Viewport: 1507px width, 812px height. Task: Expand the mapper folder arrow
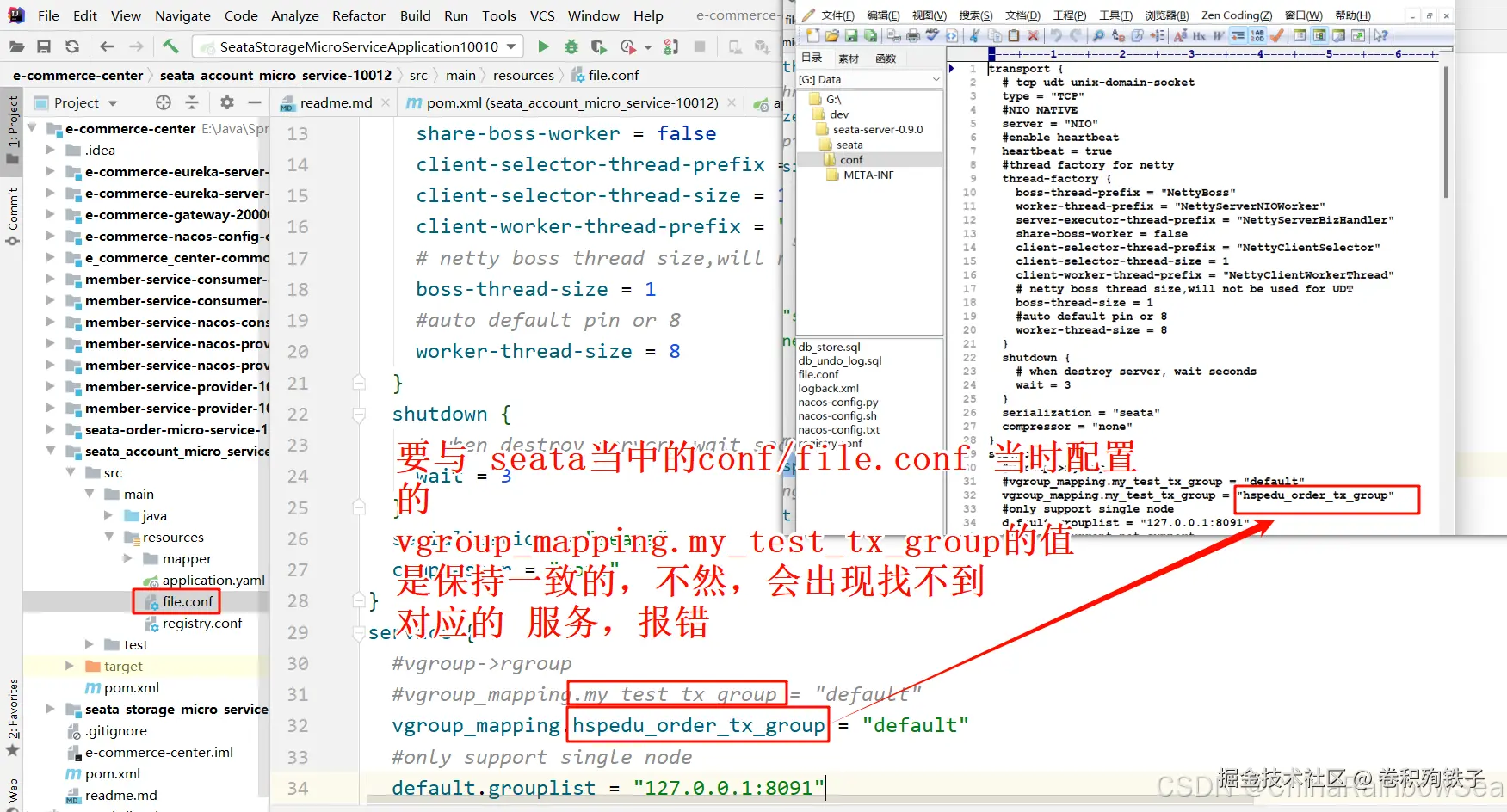[128, 558]
